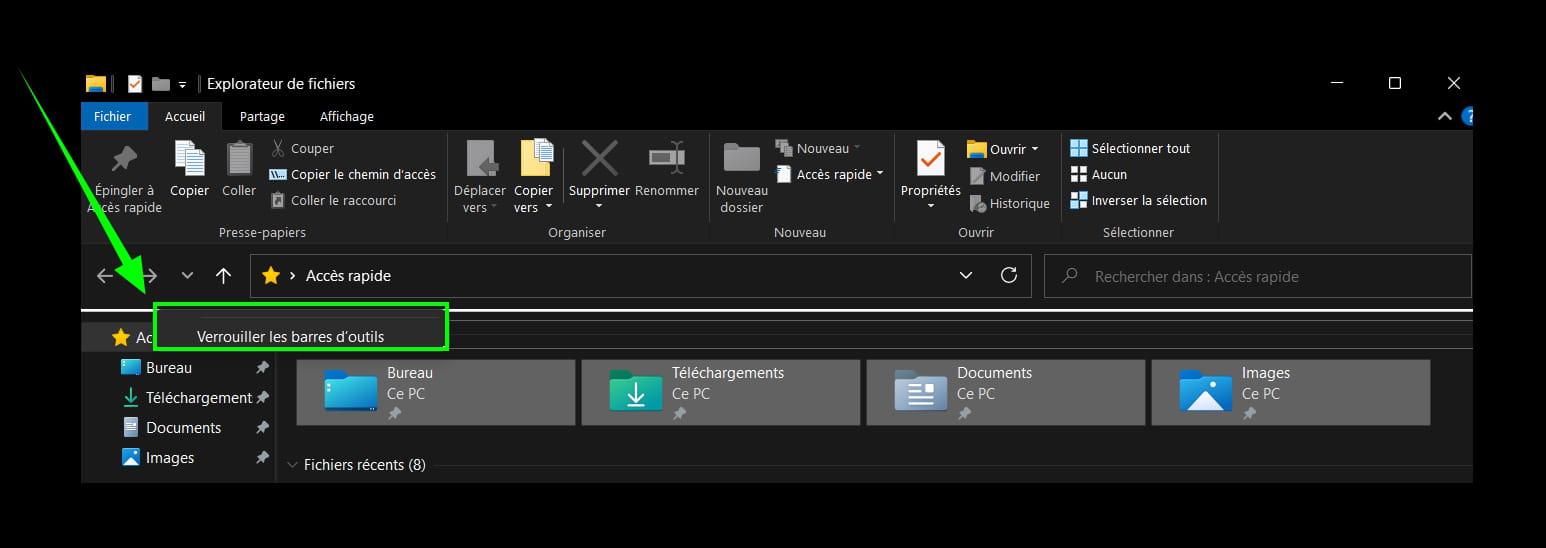This screenshot has height=548, width=1546.
Task: Click the Supprimer X icon
Action: point(599,158)
